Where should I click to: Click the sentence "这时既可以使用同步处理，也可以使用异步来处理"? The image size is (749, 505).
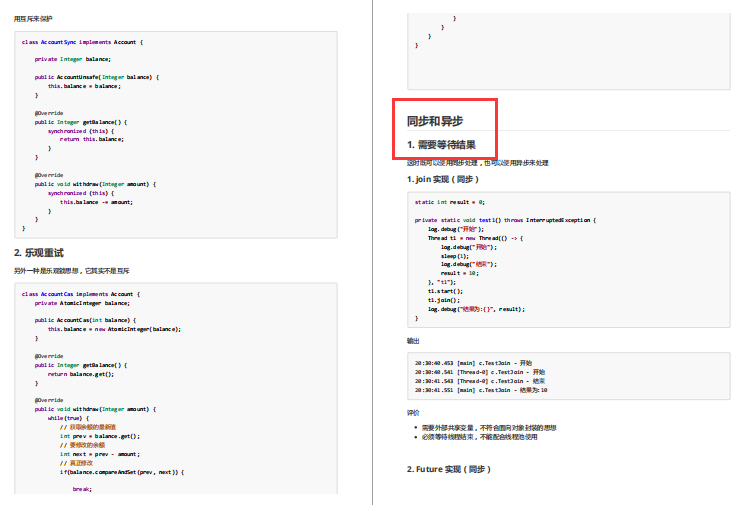[478, 163]
